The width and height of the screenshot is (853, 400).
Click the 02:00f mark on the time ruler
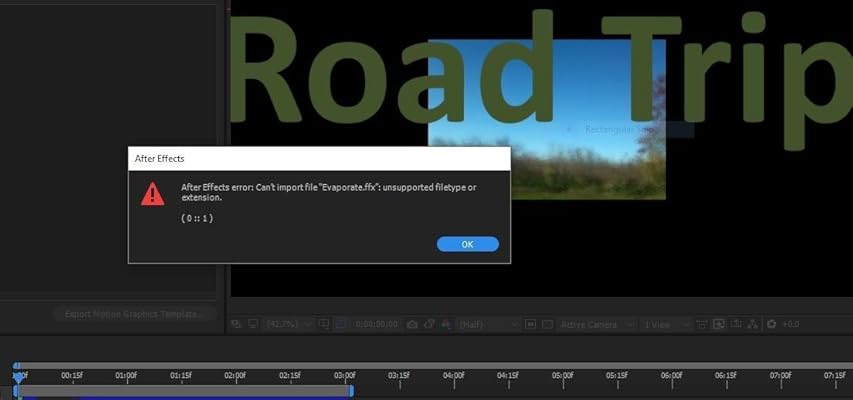pyautogui.click(x=236, y=376)
